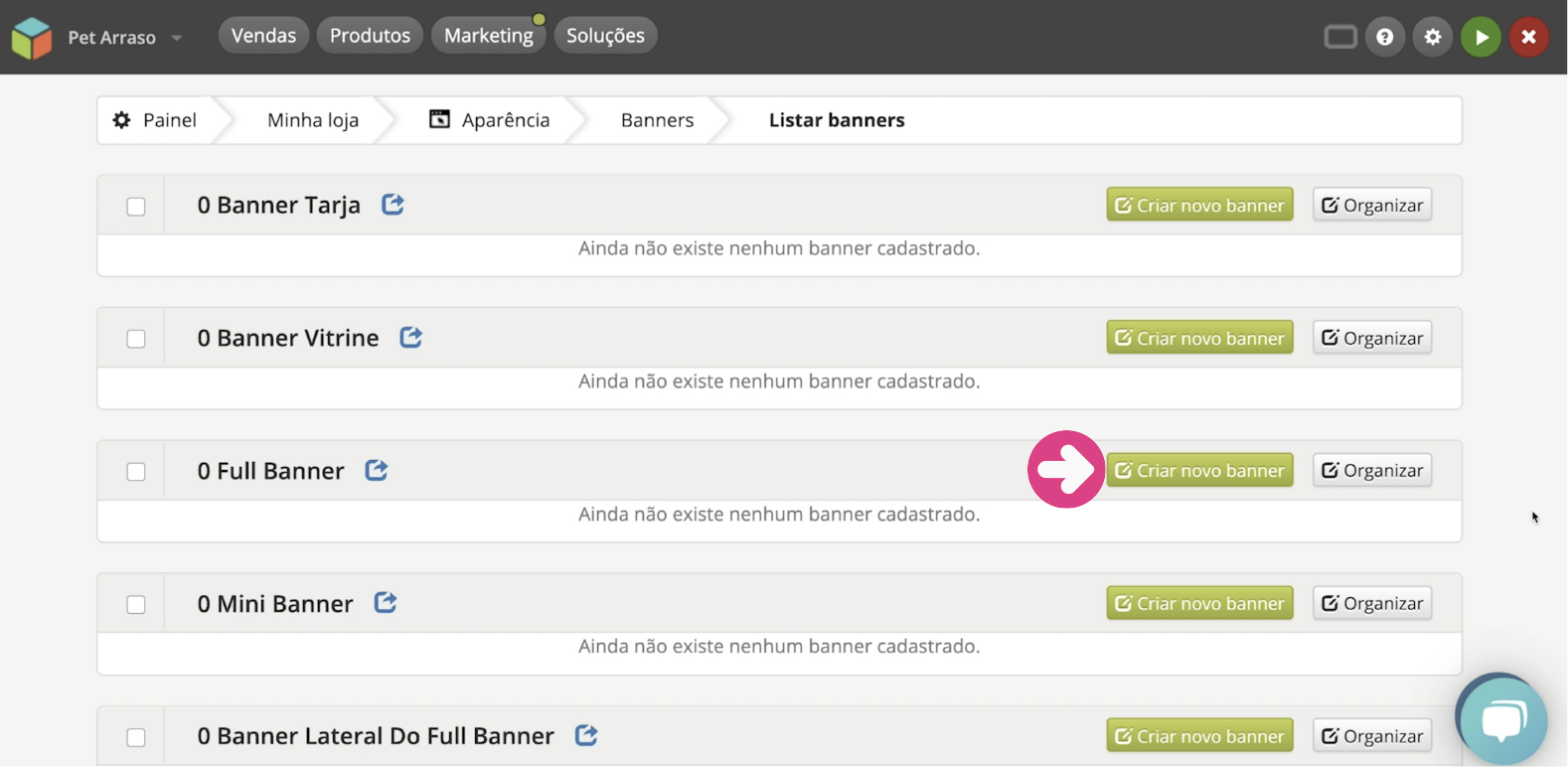1568x767 pixels.
Task: Open the help question mark icon
Action: point(1385,38)
